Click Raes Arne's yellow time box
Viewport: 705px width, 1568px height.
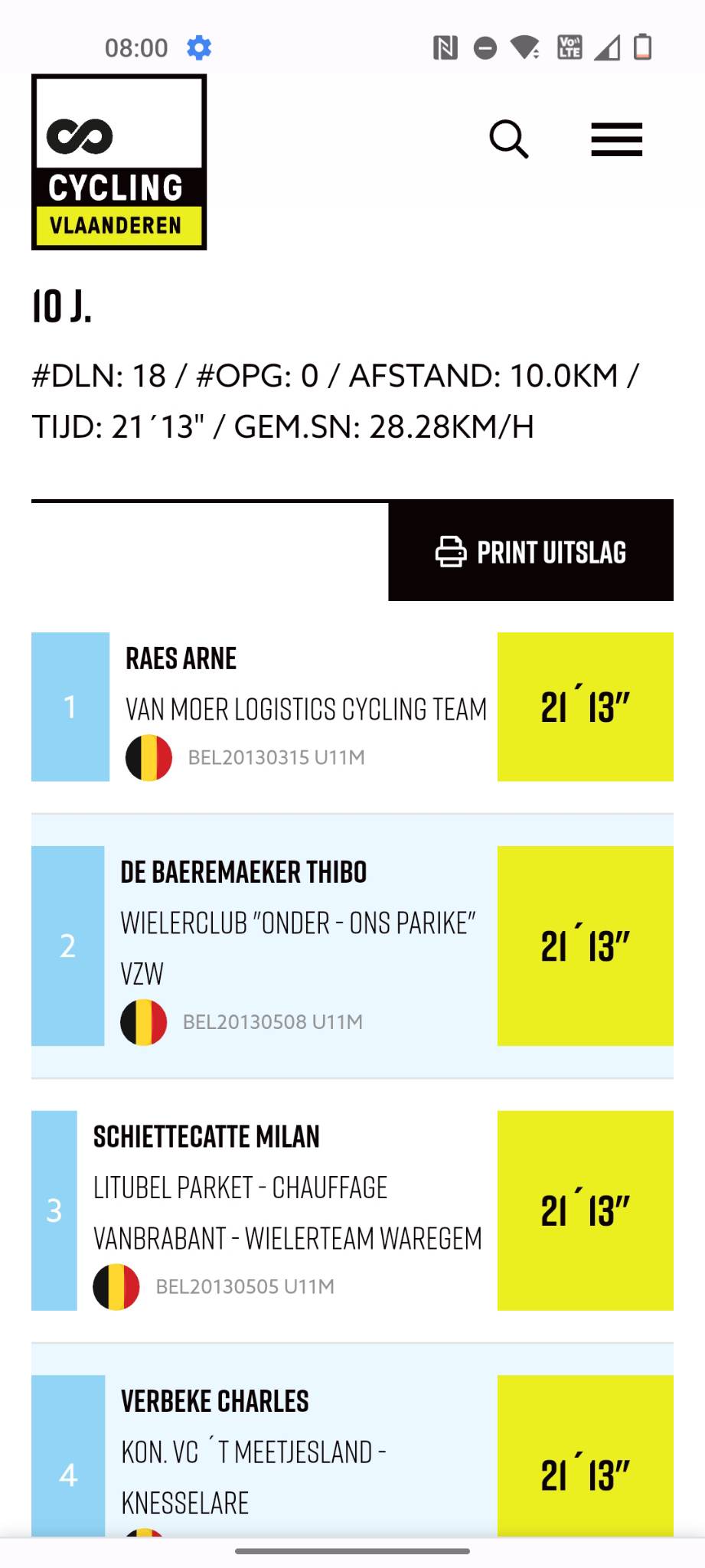tap(585, 707)
